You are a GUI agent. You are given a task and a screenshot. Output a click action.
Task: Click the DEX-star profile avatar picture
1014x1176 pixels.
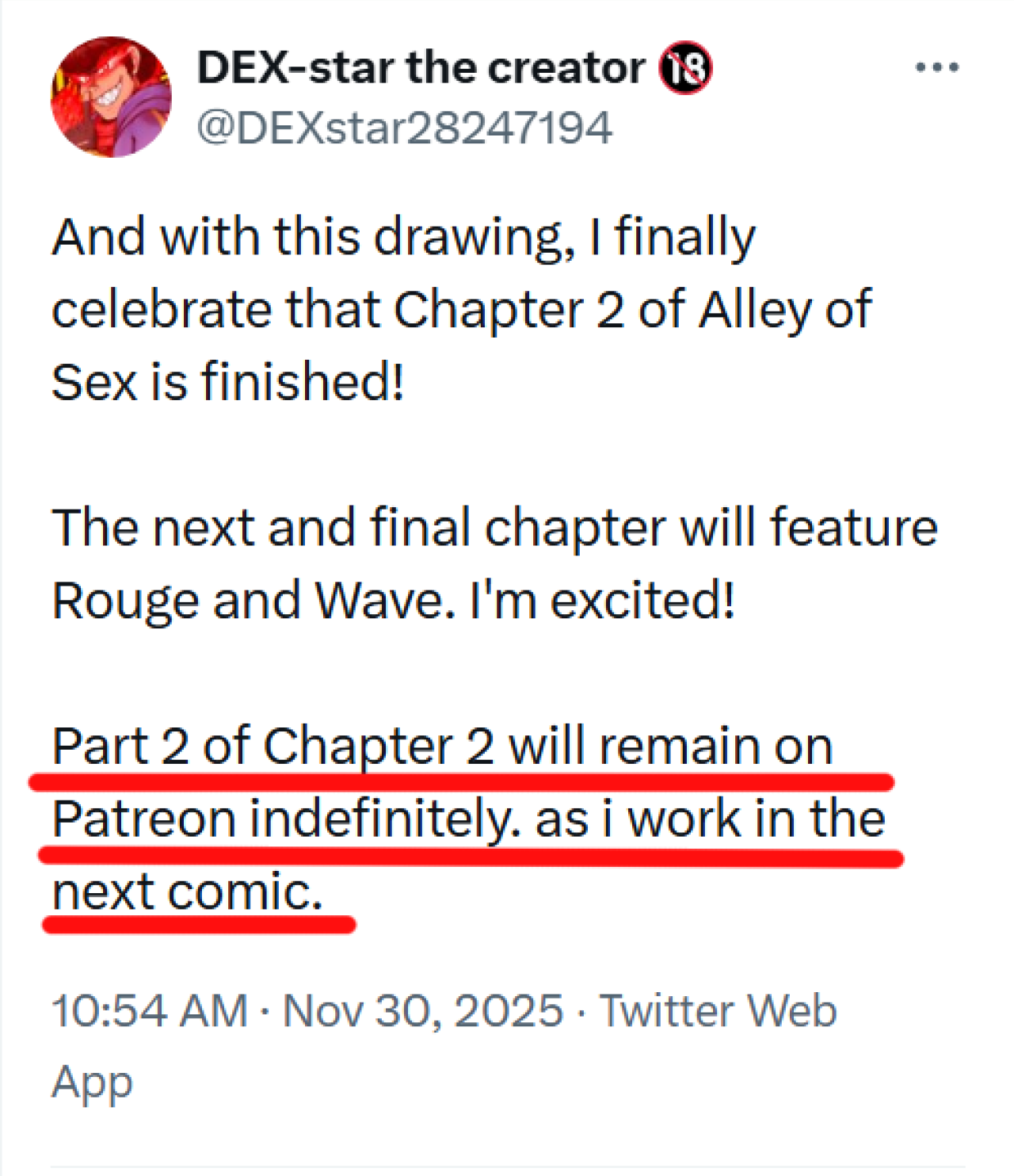tap(111, 97)
